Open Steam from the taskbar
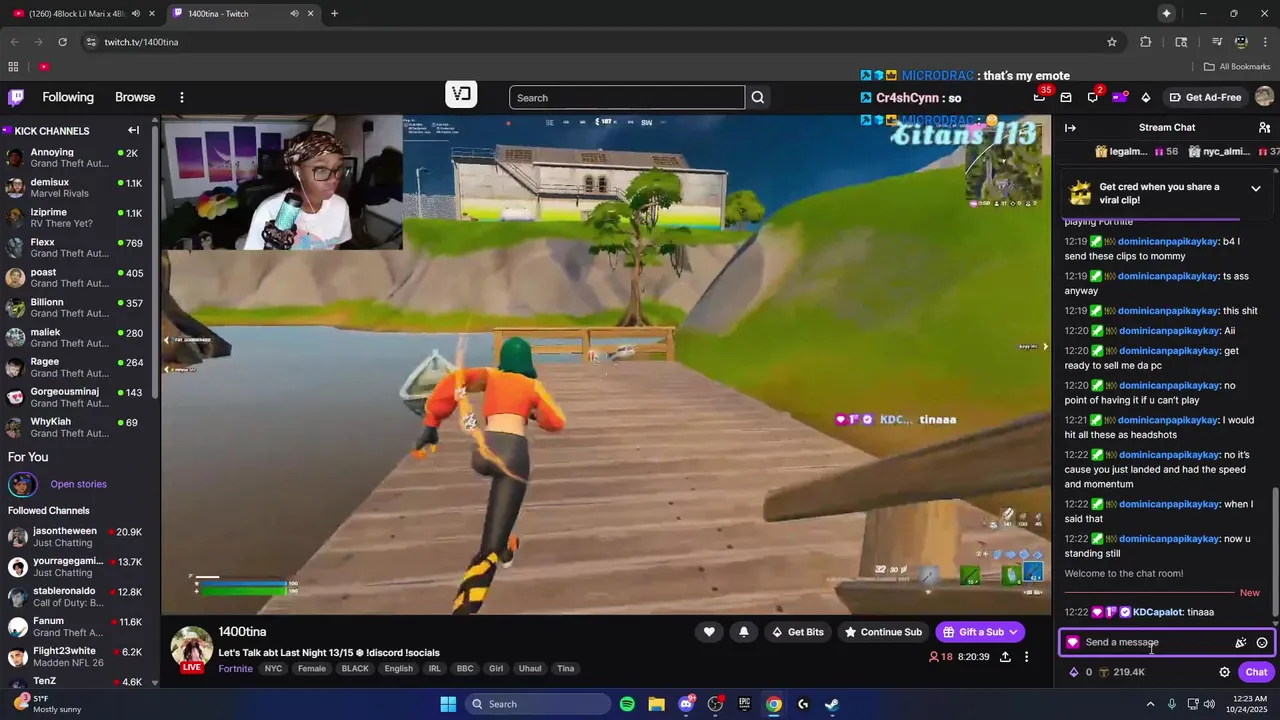The height and width of the screenshot is (720, 1280). tap(832, 704)
